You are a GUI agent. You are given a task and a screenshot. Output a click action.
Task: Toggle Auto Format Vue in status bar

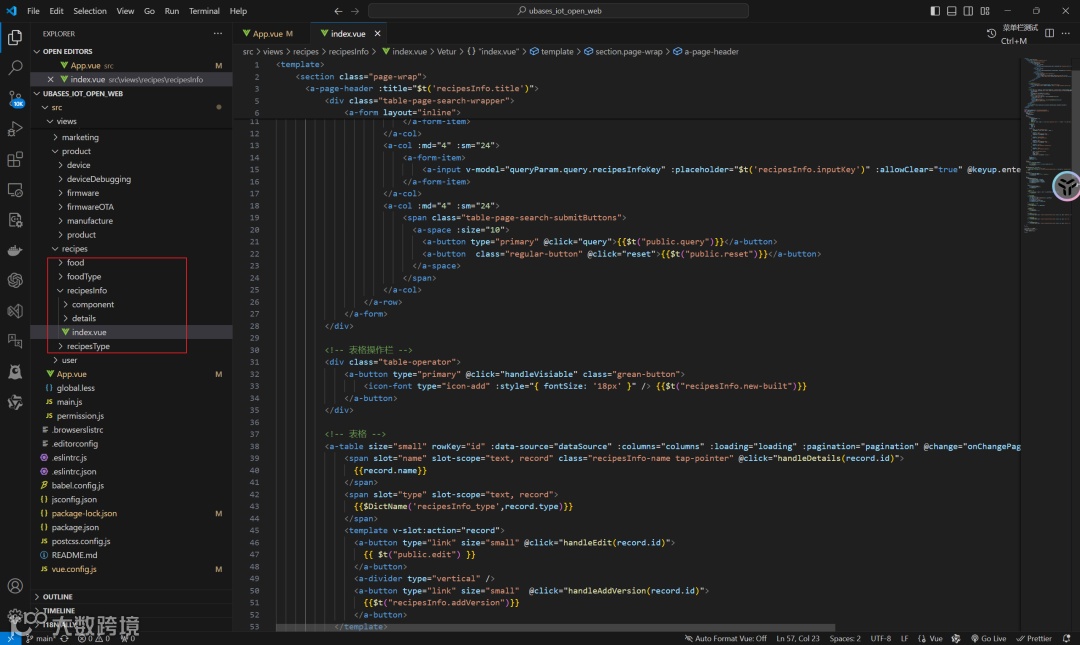(x=725, y=638)
